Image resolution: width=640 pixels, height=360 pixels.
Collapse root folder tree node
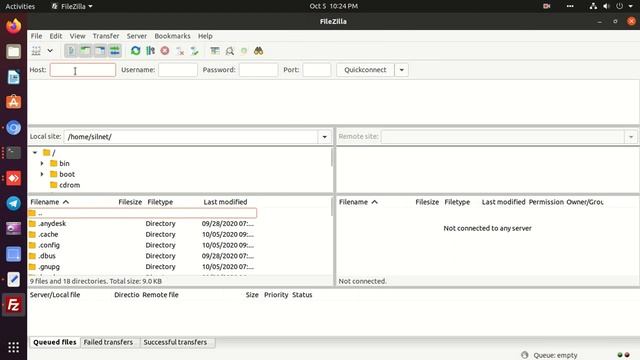coord(35,153)
